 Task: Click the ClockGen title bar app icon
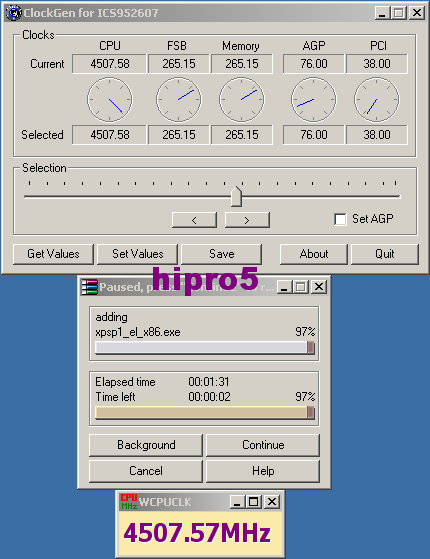point(14,13)
